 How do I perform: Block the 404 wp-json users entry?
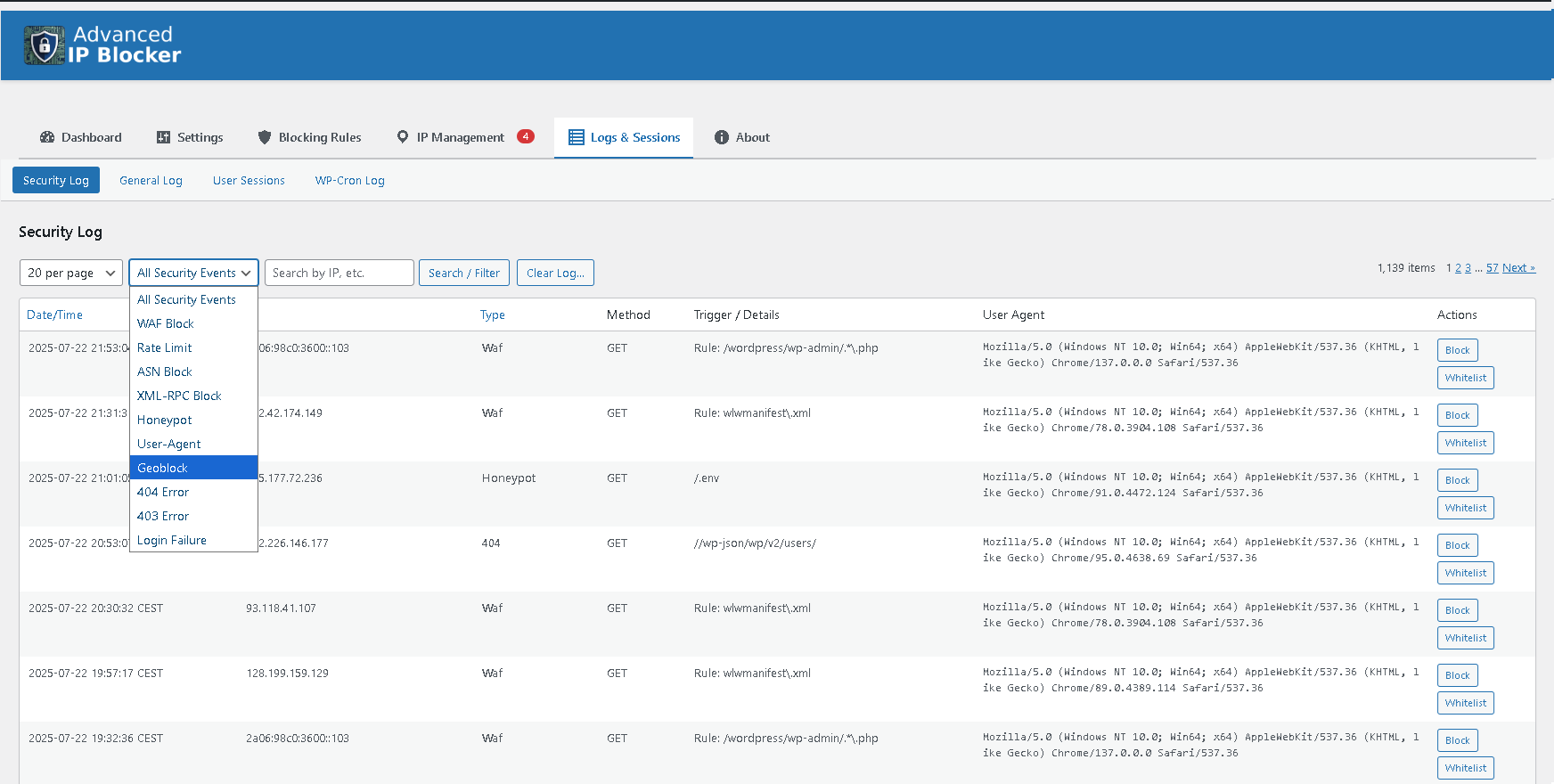1458,545
